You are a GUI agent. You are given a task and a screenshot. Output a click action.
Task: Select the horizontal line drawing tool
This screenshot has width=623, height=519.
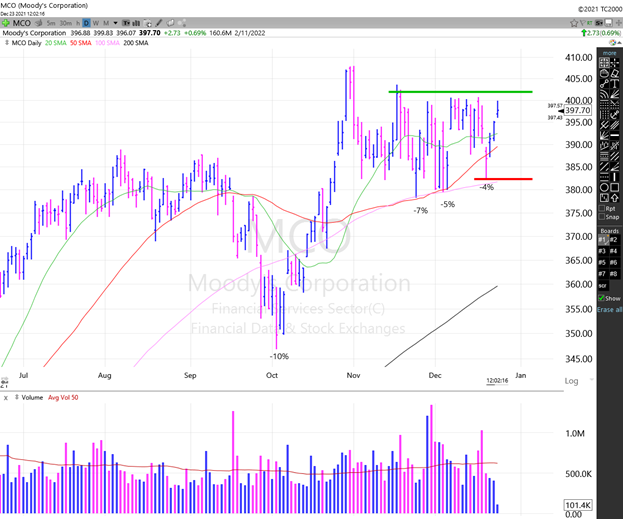(x=615, y=135)
